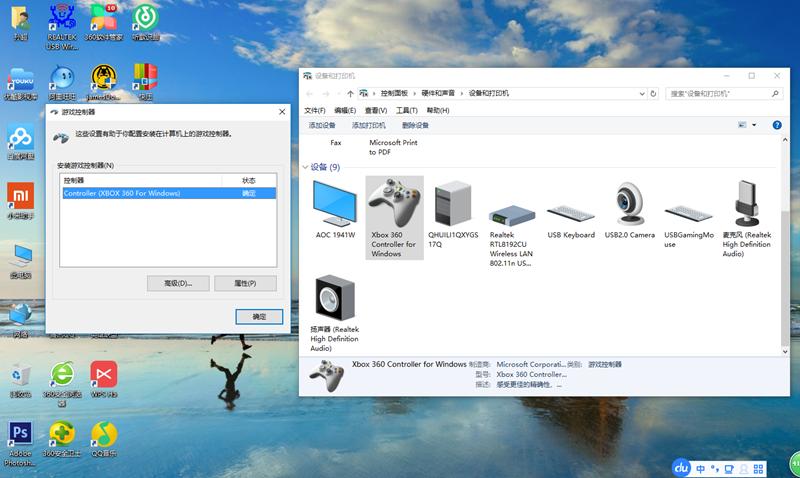Select the AOC 1941W monitor device
The width and height of the screenshot is (800, 478).
point(335,209)
